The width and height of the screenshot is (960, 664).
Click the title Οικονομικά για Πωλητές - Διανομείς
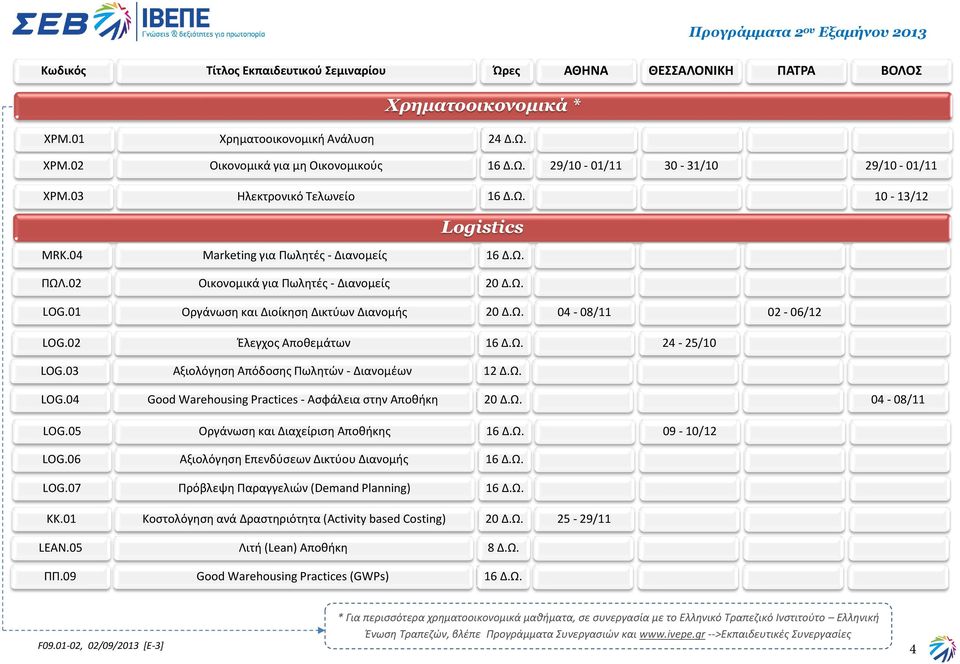click(294, 283)
